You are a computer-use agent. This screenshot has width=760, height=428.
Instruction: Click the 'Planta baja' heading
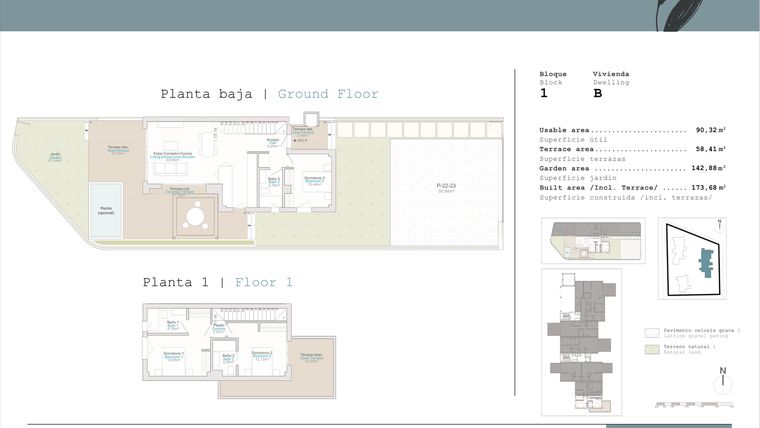click(x=206, y=94)
